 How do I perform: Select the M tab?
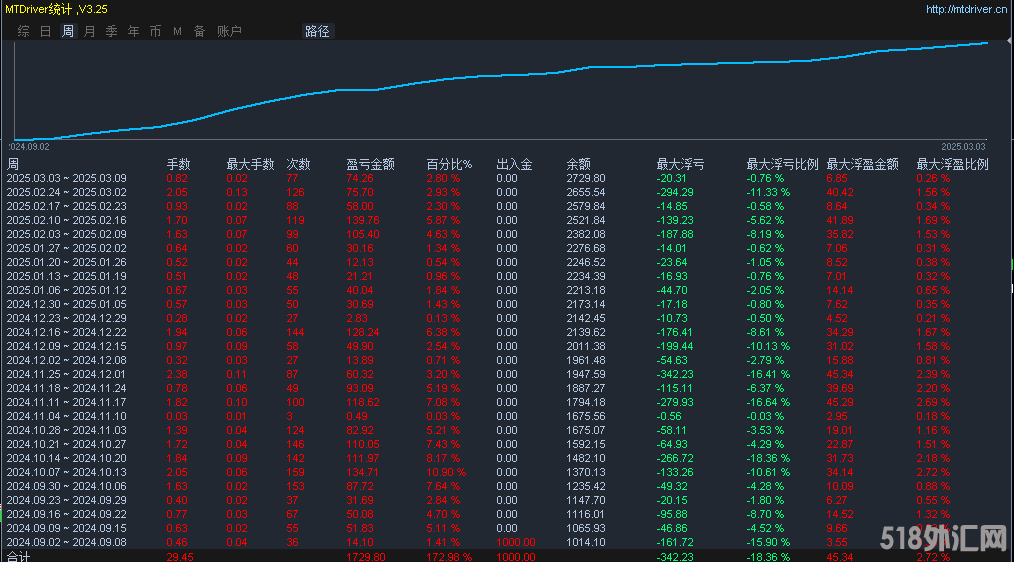(x=177, y=31)
